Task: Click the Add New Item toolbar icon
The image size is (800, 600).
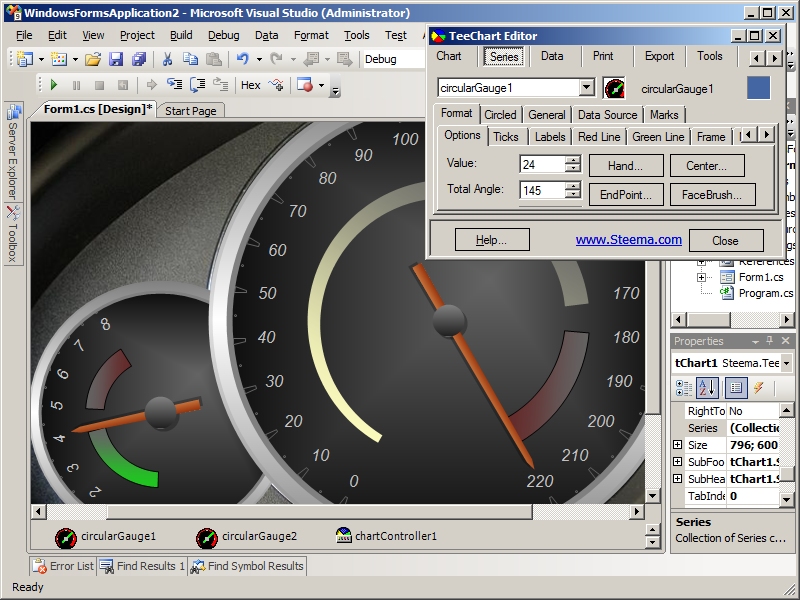Action: 59,60
